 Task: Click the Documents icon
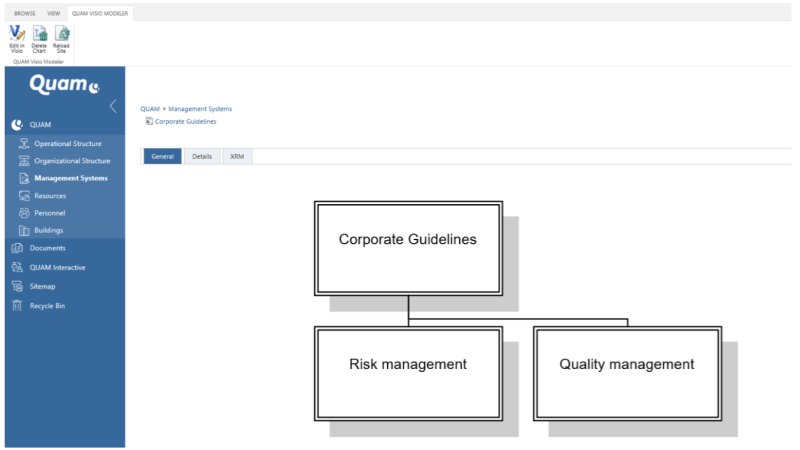click(x=17, y=248)
